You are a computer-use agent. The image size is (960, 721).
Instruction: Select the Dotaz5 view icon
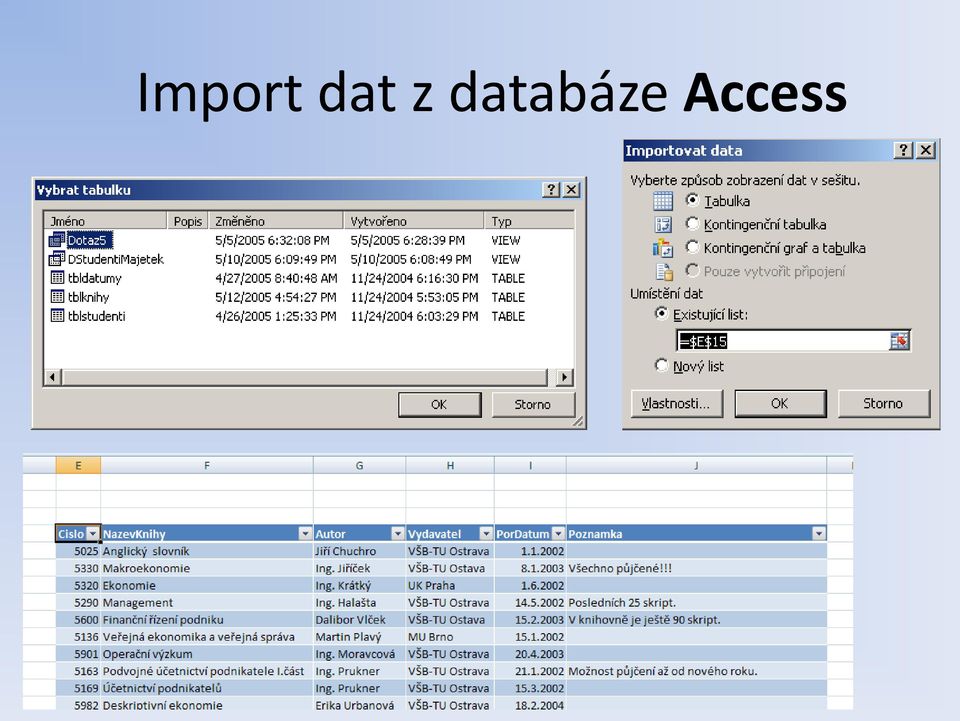click(x=57, y=240)
